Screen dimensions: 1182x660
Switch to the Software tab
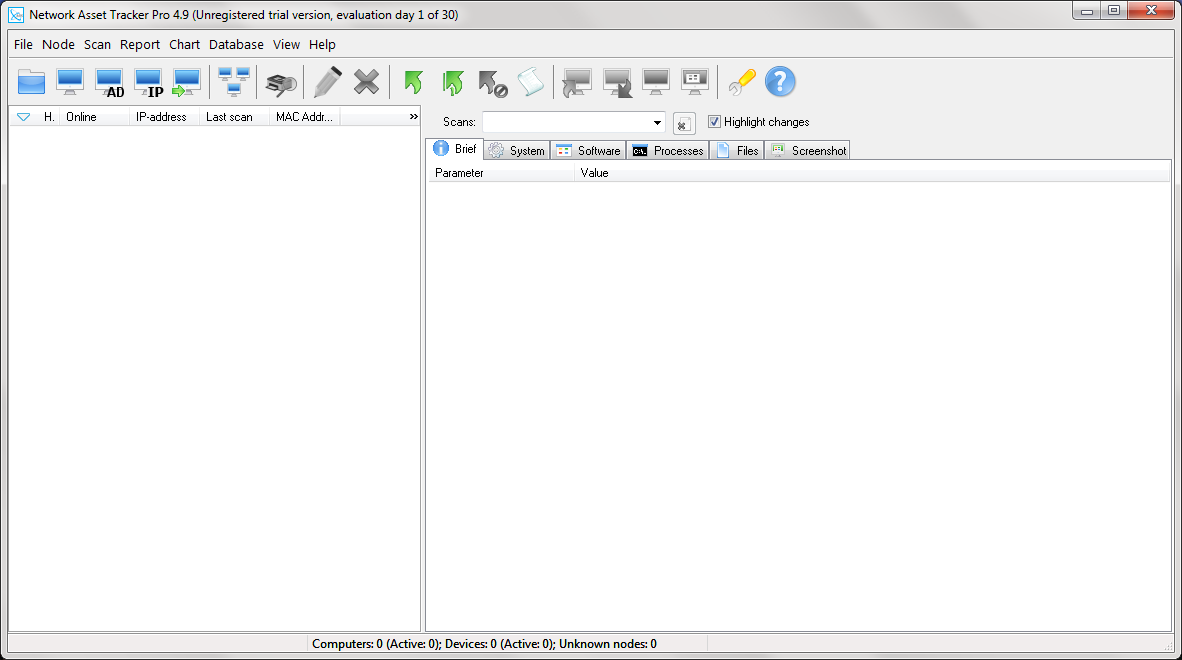pos(588,151)
